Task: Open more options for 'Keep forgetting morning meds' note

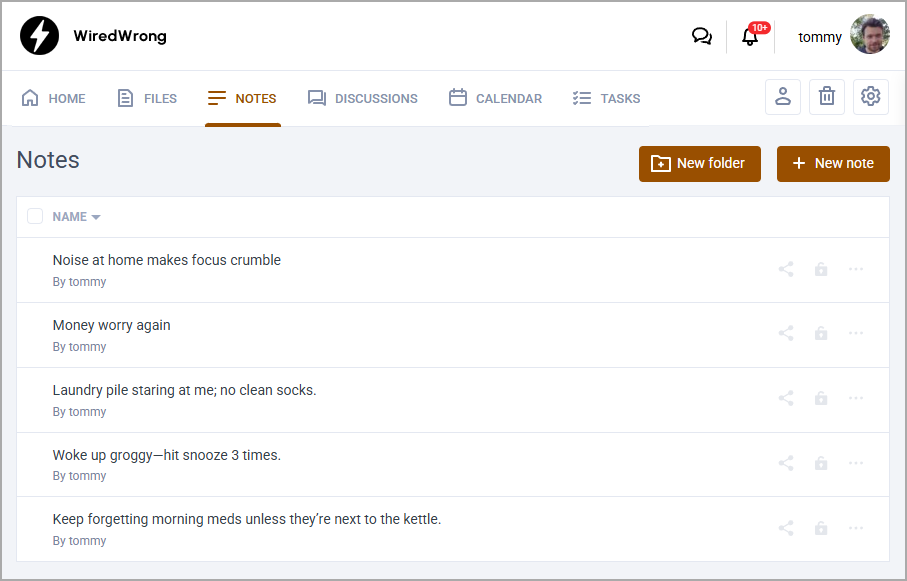Action: coord(856,528)
